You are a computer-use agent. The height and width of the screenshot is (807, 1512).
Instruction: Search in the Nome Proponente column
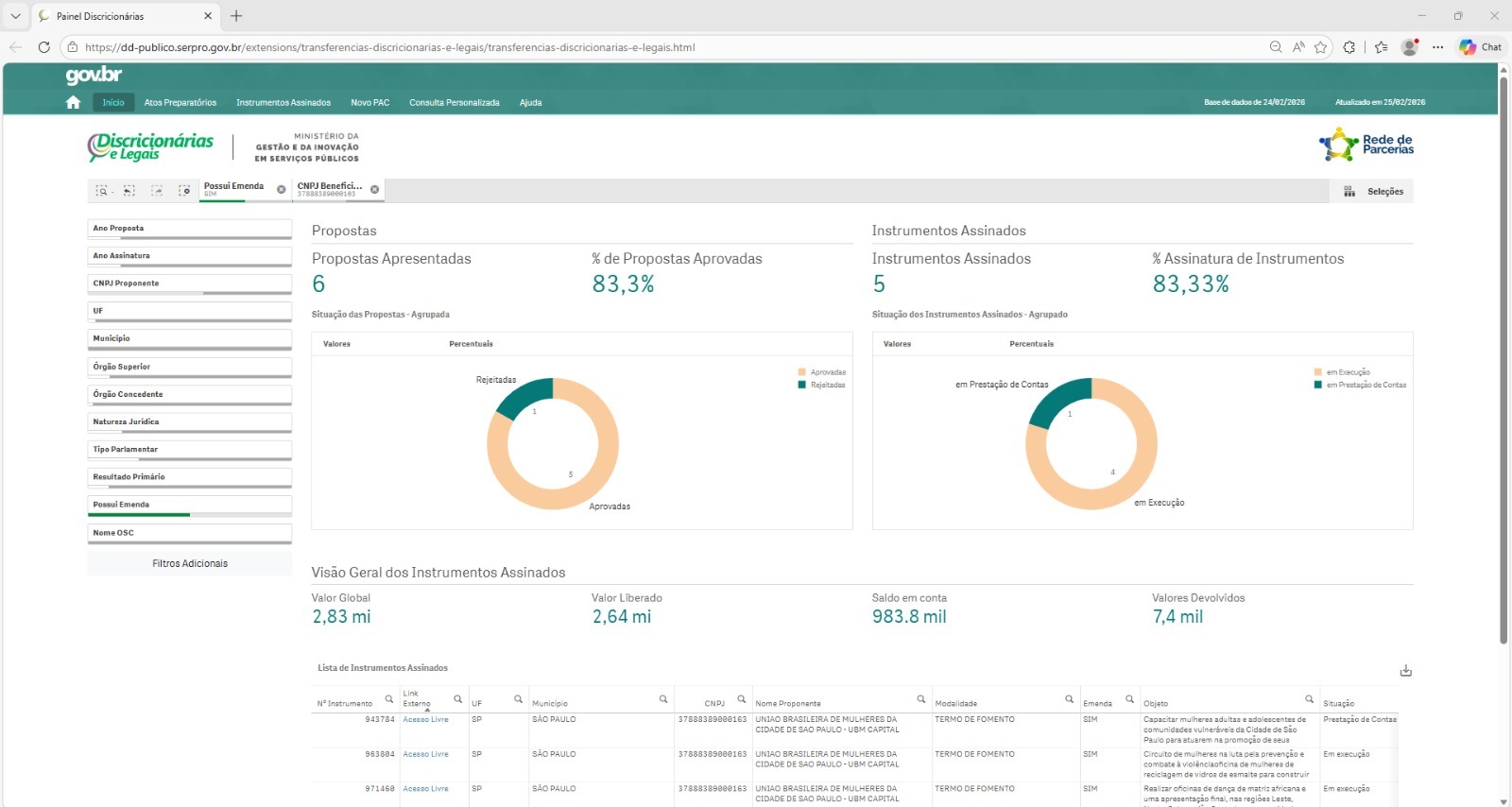tap(920, 699)
